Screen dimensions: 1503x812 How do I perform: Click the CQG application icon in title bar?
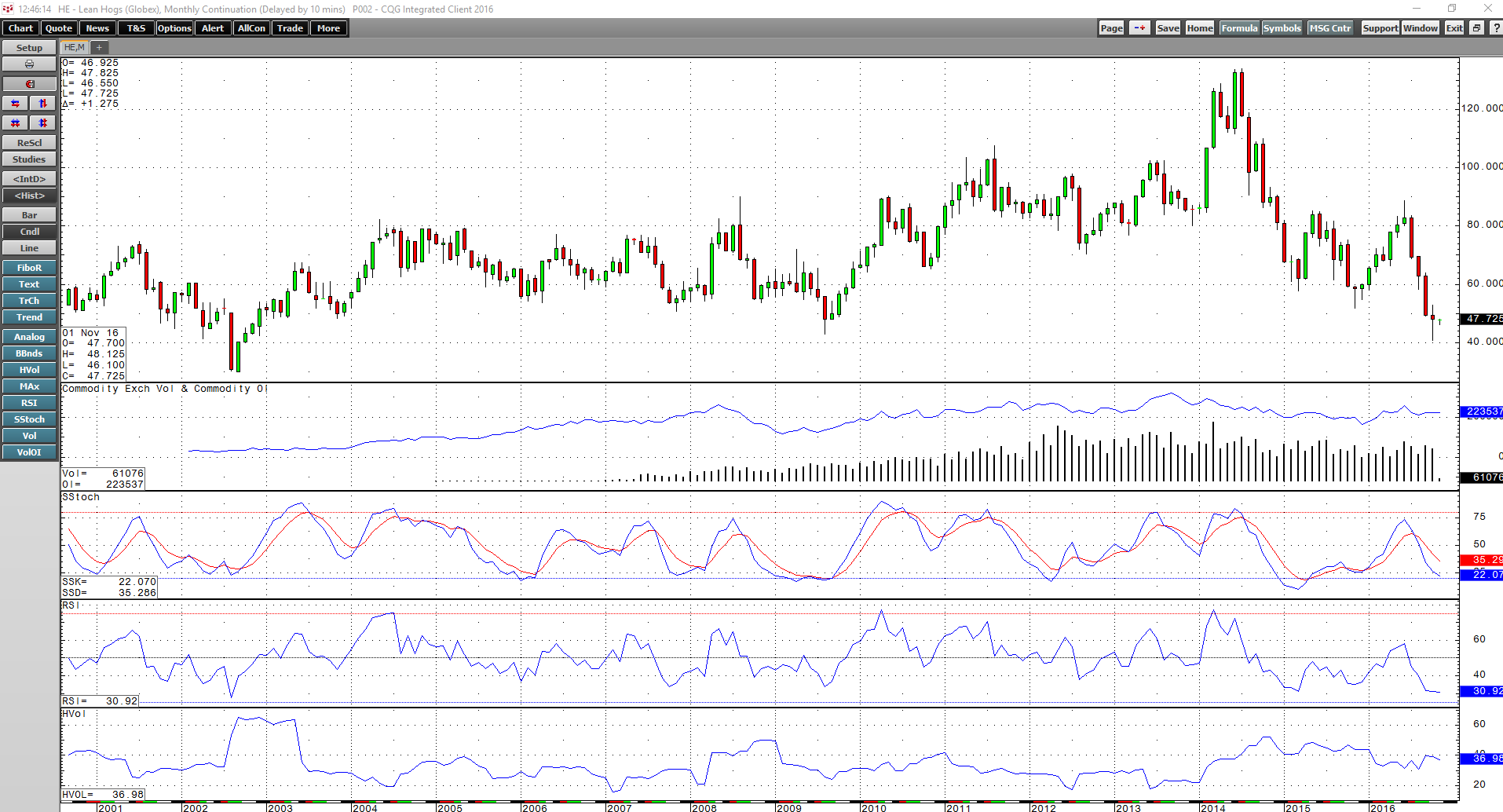pos(8,9)
